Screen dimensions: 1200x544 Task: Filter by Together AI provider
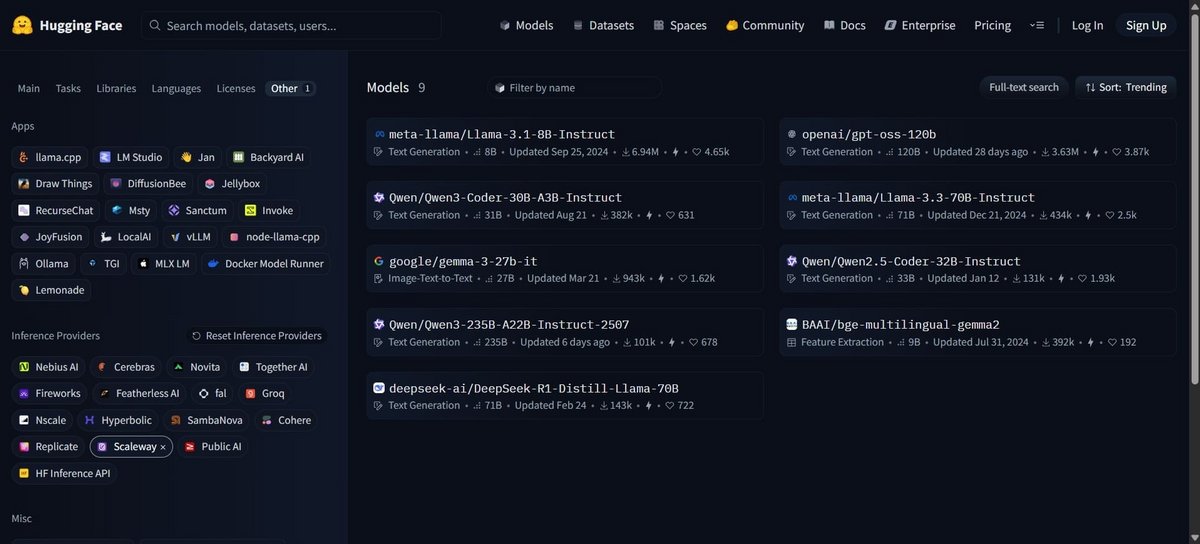tap(273, 367)
